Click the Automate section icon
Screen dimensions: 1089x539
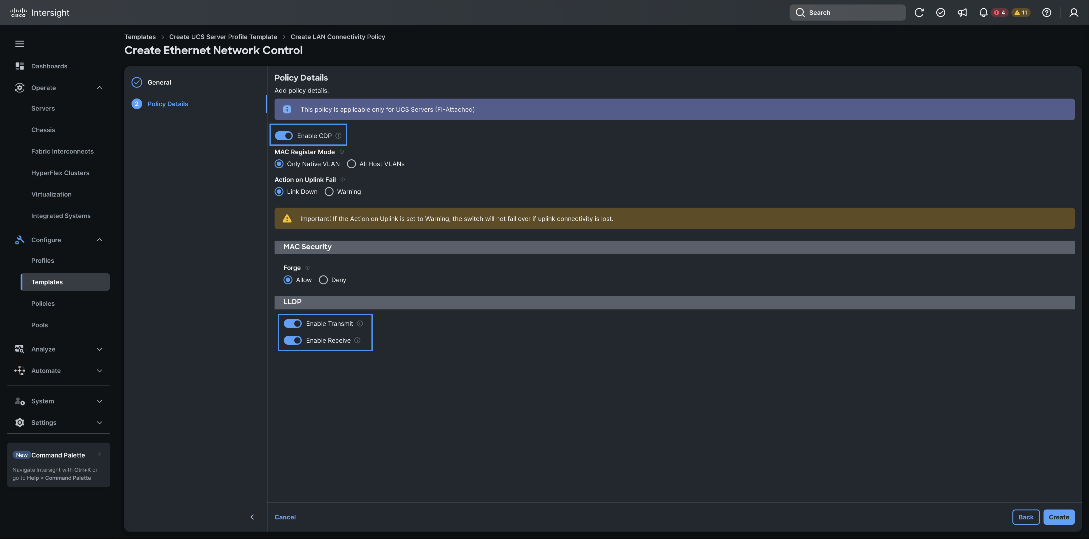19,370
